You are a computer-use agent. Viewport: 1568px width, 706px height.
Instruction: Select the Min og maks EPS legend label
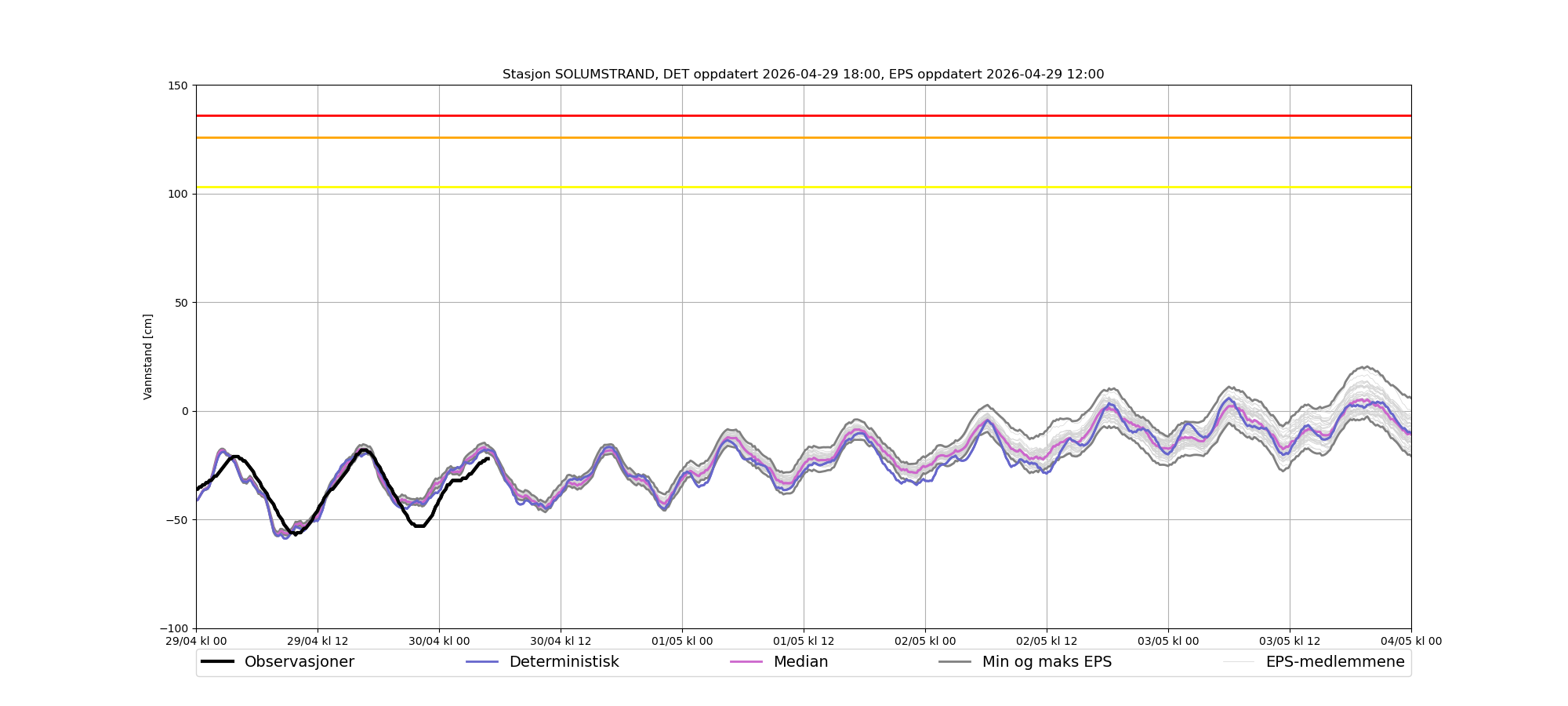[x=1047, y=662]
